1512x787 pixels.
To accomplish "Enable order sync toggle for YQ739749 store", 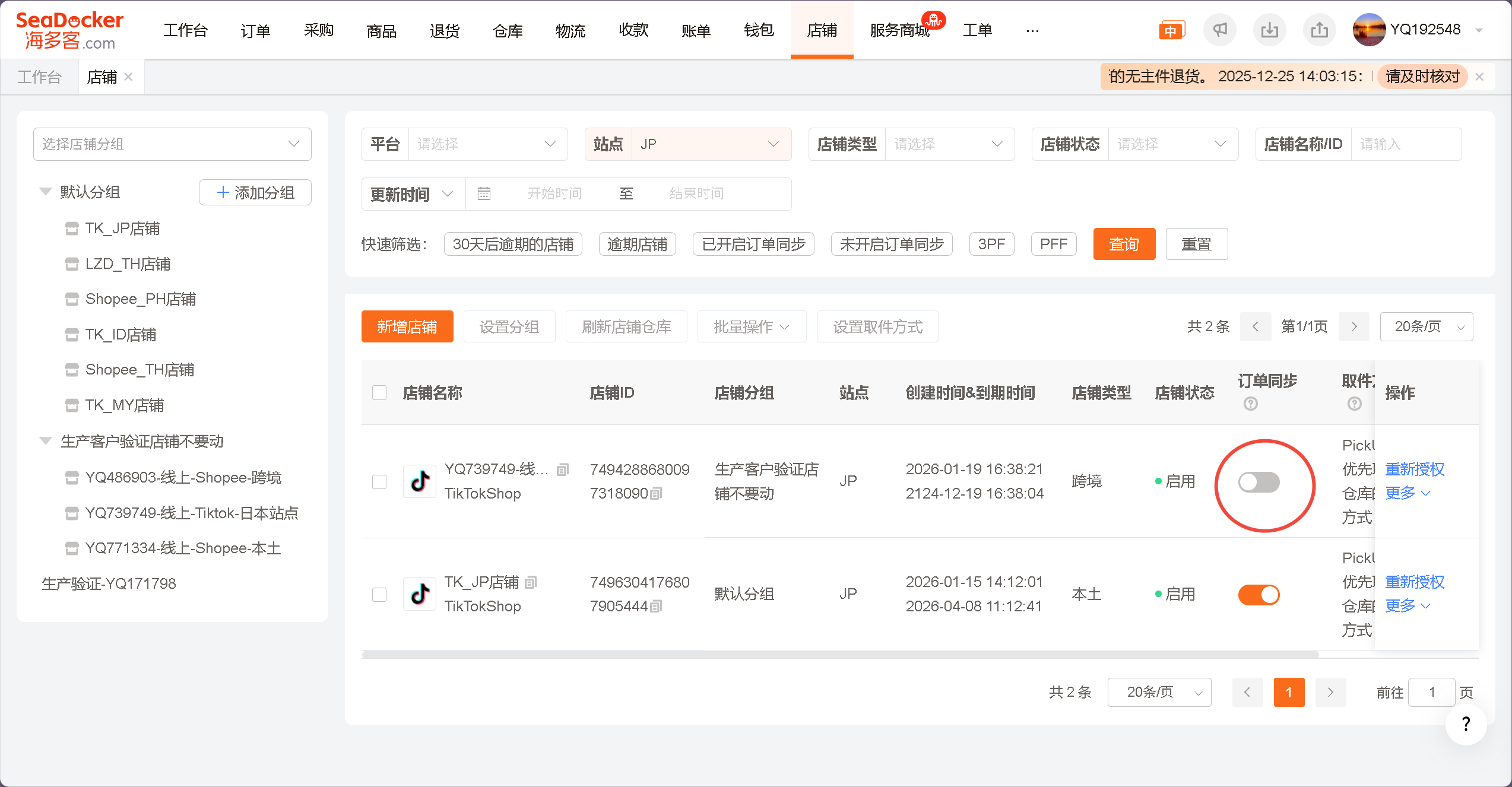I will (x=1259, y=482).
